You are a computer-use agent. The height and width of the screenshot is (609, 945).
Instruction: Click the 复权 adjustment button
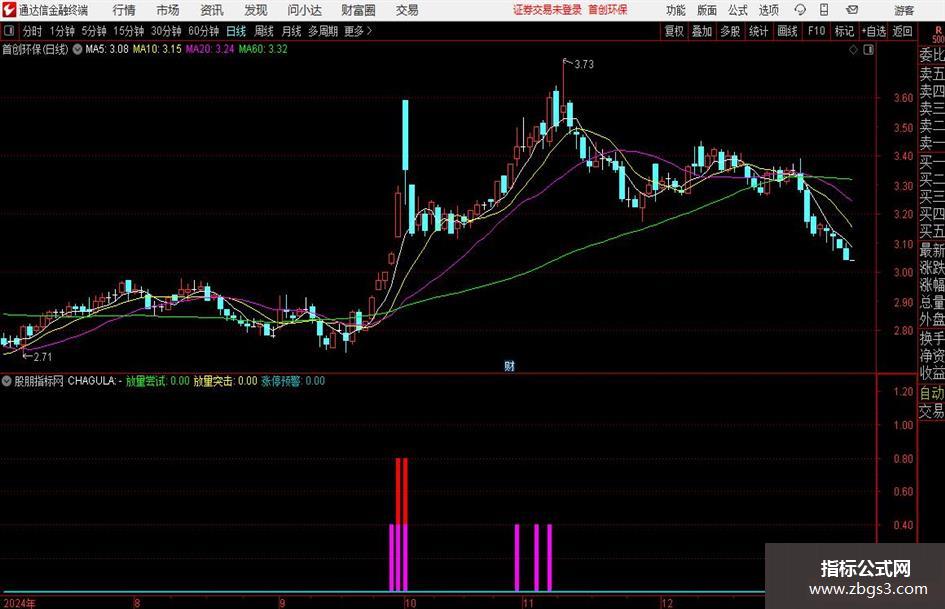pos(674,31)
